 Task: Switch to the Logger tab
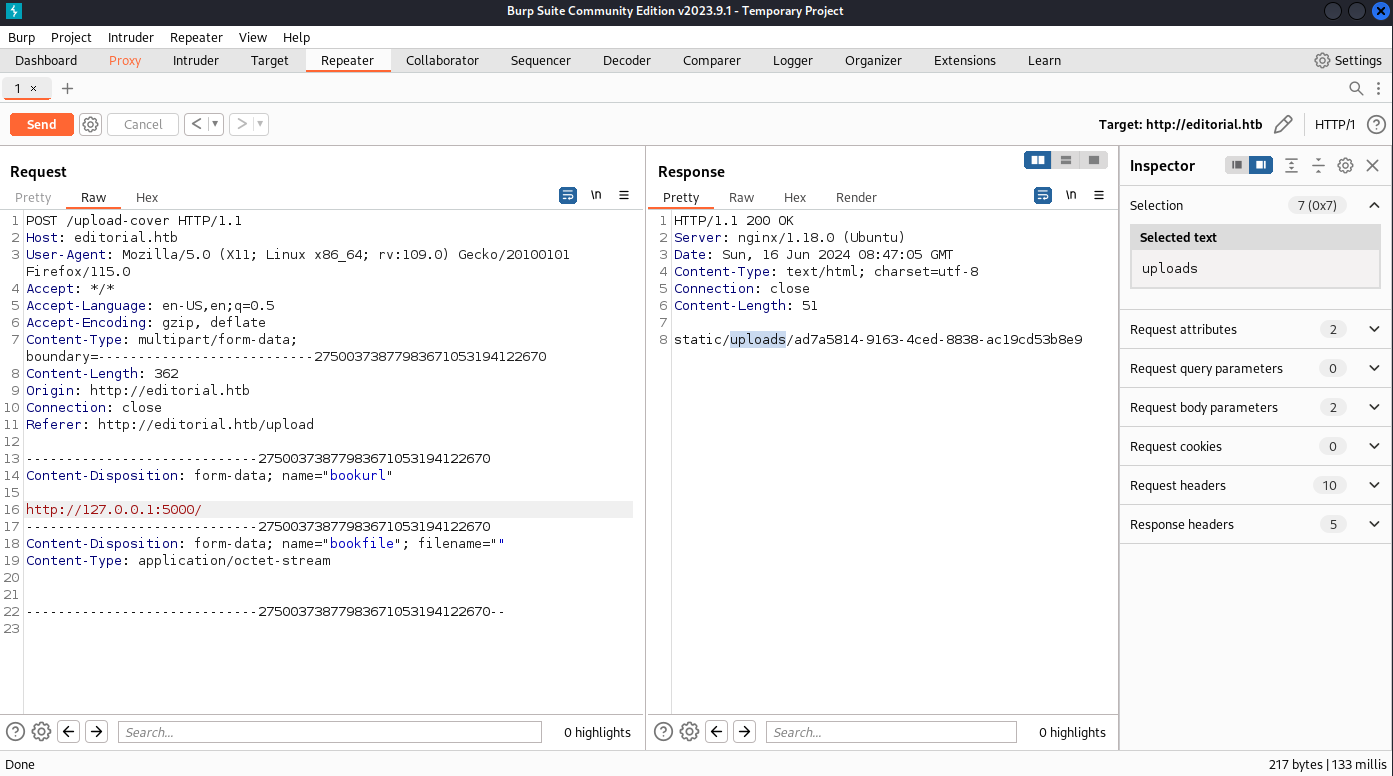793,60
